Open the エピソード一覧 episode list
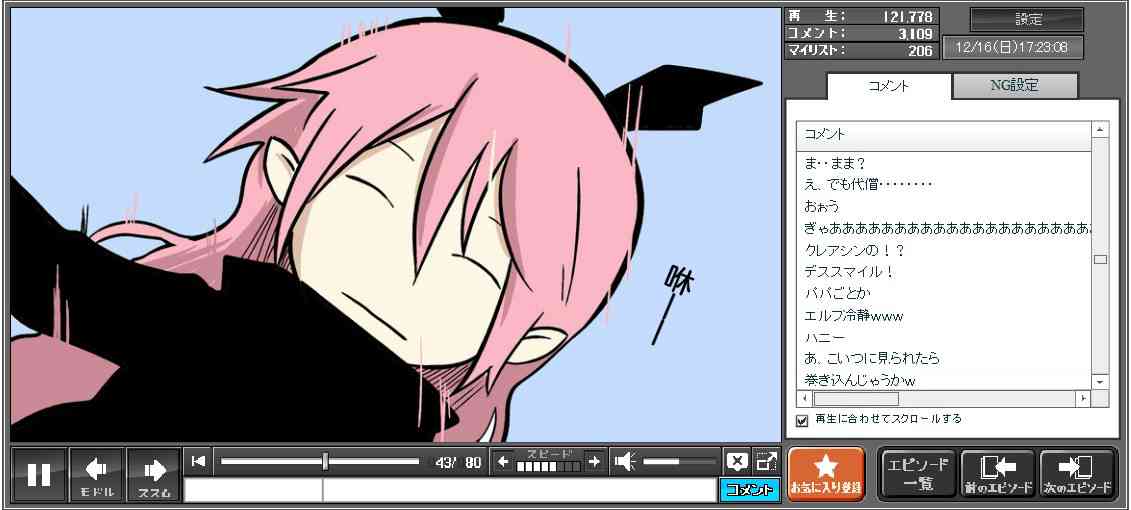 pos(917,474)
